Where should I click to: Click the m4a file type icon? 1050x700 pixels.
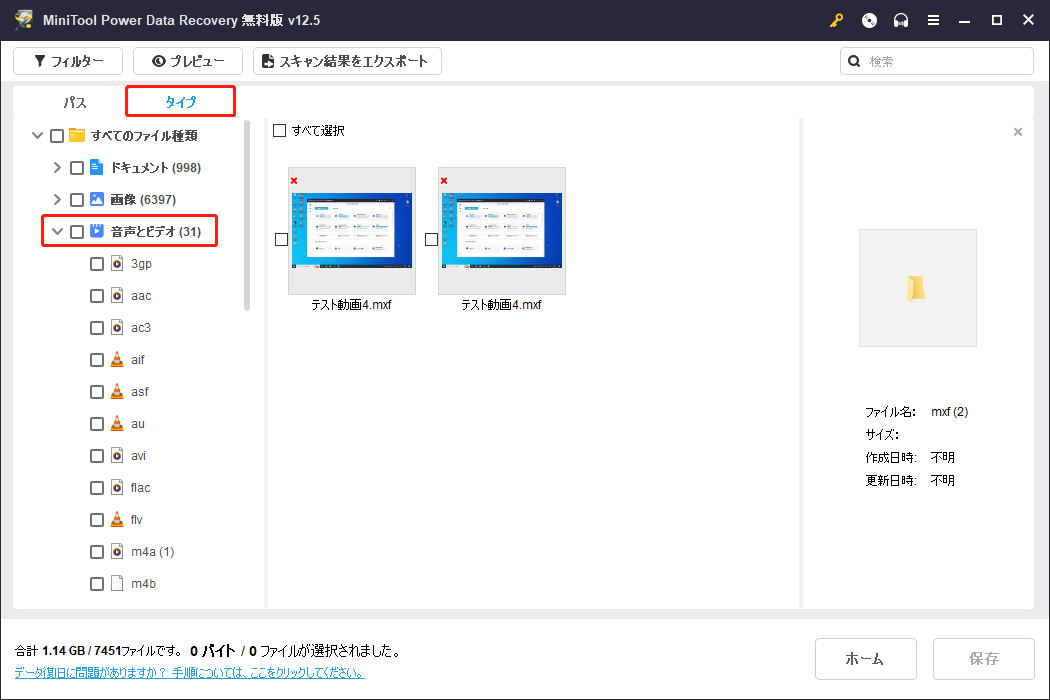[x=117, y=551]
